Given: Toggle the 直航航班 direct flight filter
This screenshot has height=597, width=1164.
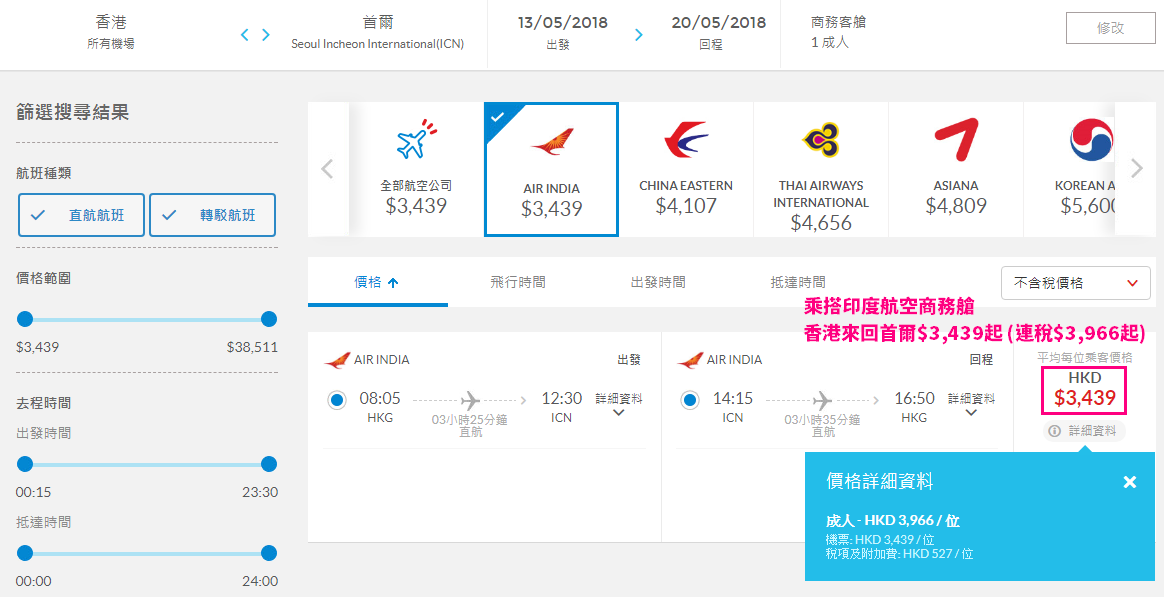Looking at the screenshot, I should point(82,215).
